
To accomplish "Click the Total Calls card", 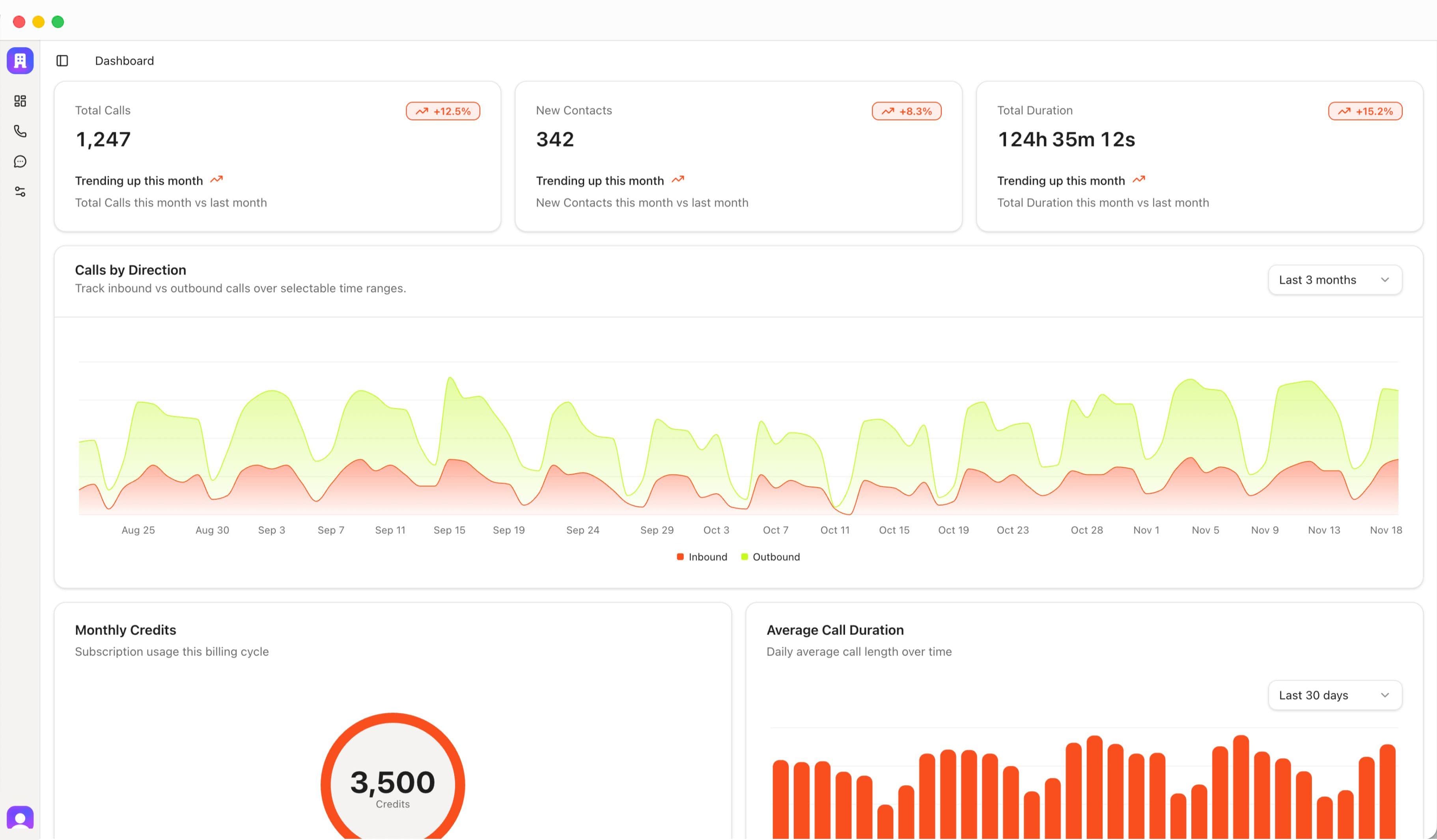I will [x=277, y=156].
